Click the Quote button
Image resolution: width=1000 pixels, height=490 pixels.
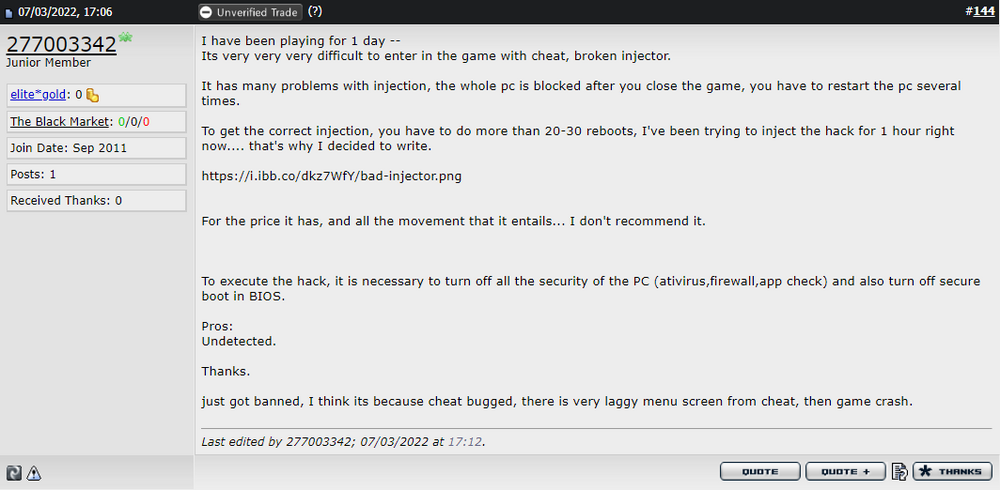pos(760,471)
